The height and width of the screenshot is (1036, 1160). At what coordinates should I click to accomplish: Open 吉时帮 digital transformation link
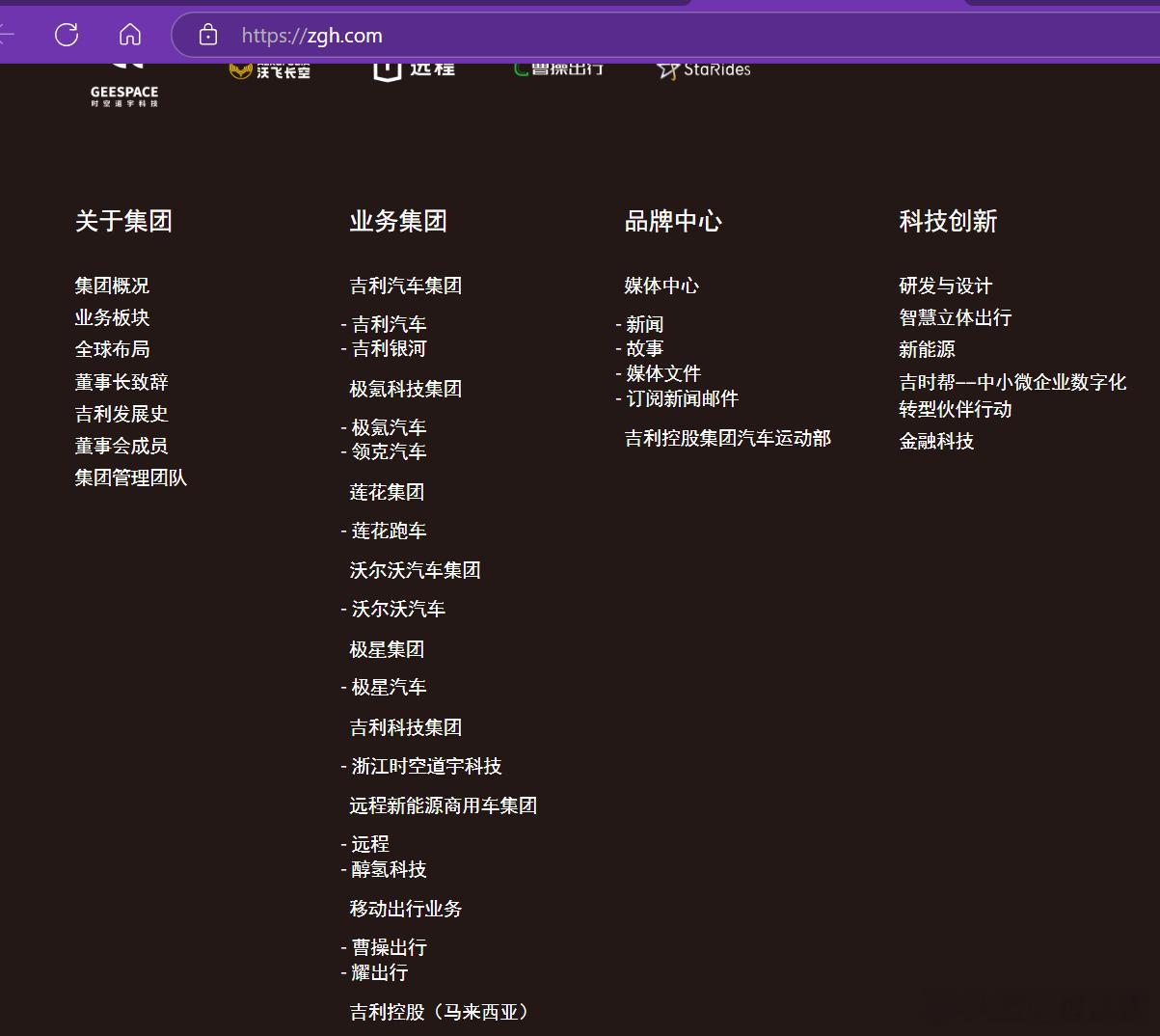(1012, 395)
